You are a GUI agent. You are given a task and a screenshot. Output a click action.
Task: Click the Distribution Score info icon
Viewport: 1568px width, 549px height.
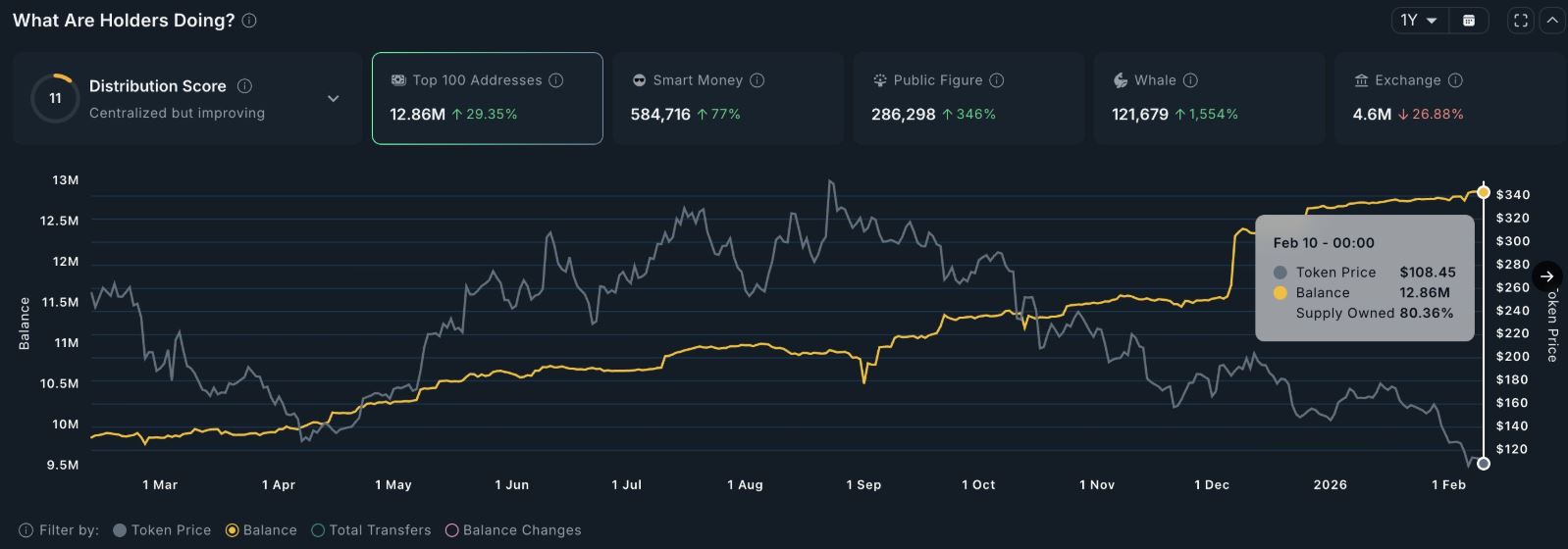click(244, 86)
